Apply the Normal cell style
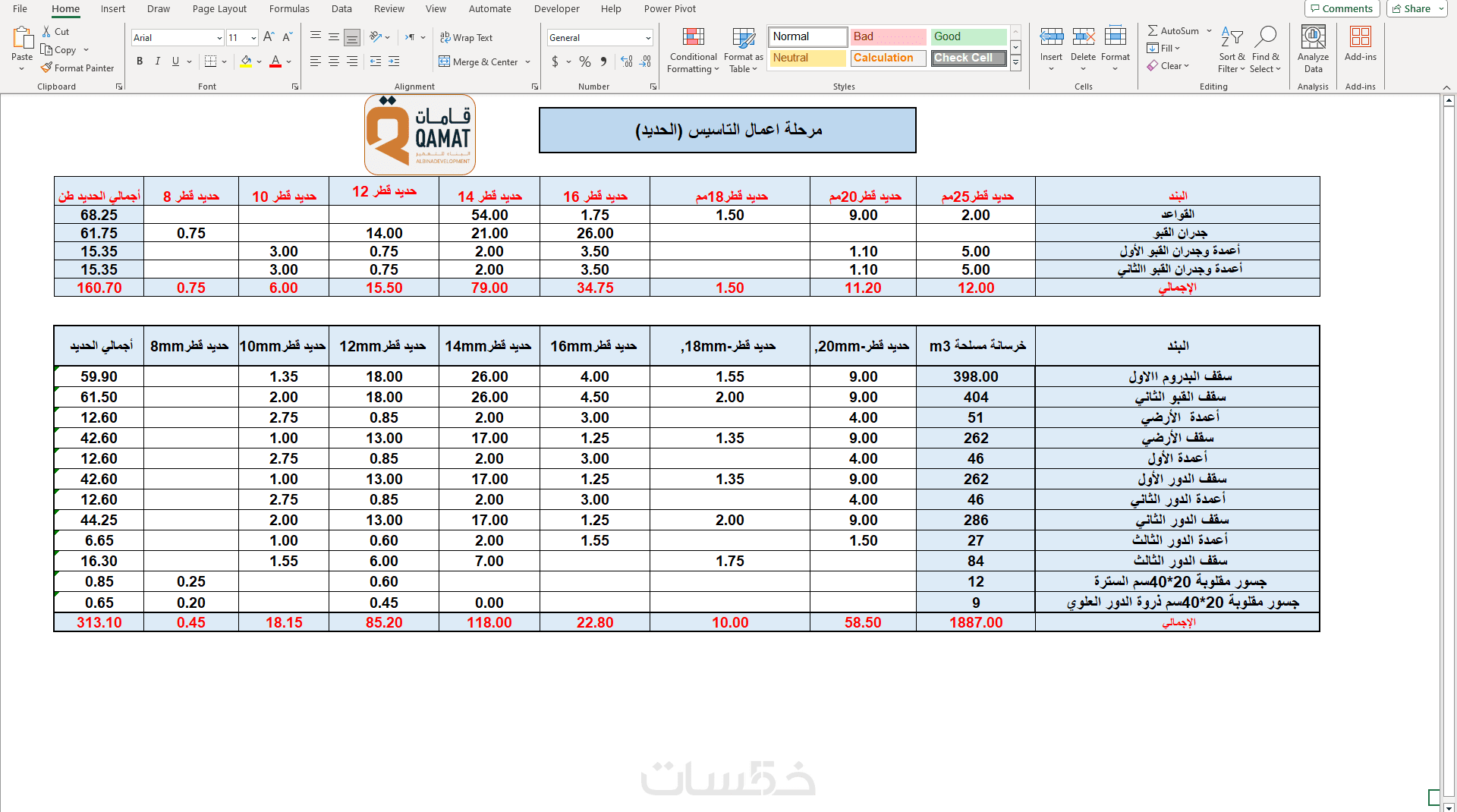Image resolution: width=1457 pixels, height=812 pixels. point(808,36)
